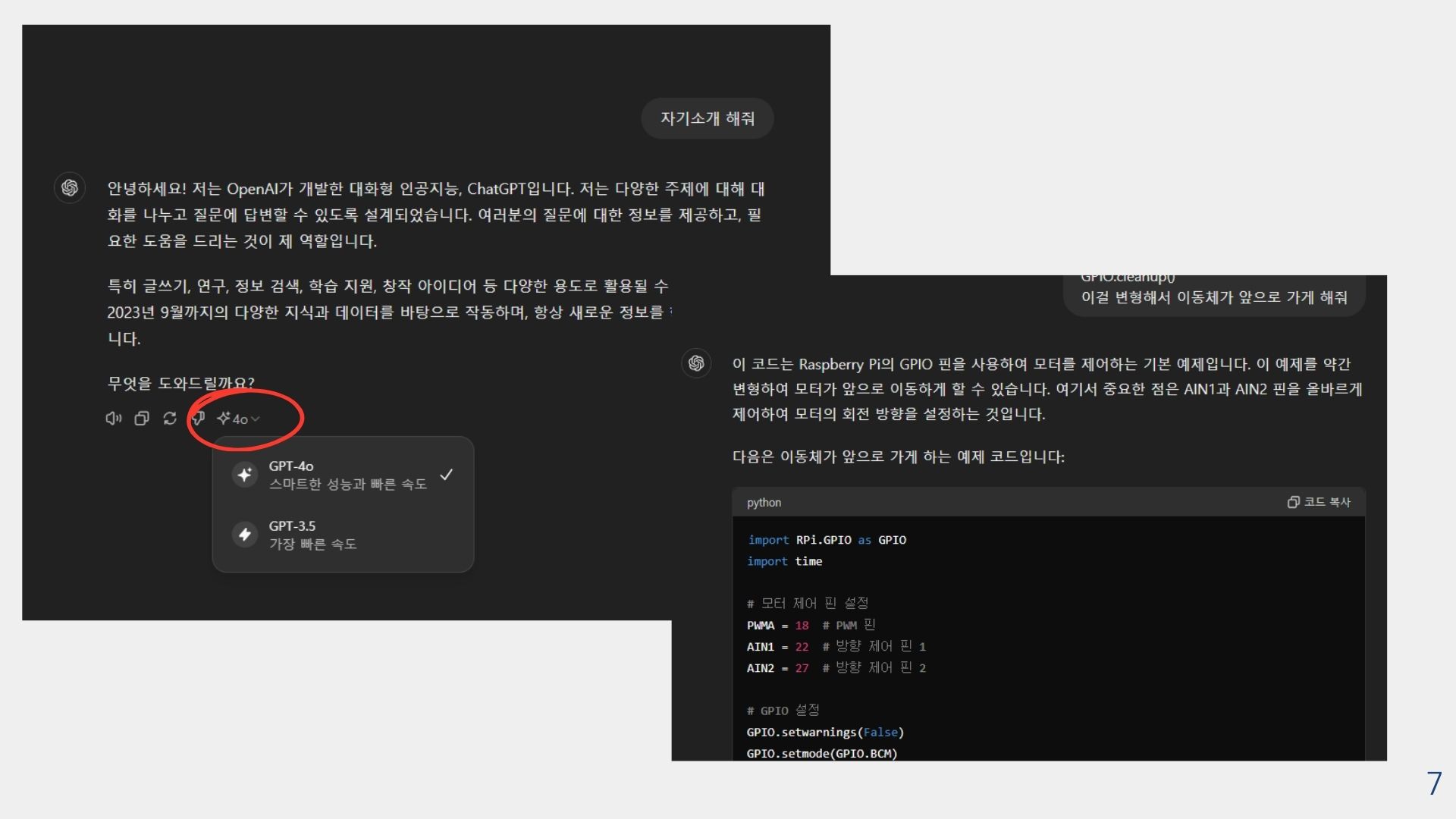Click the read aloud speaker icon
The height and width of the screenshot is (819, 1456).
coord(114,419)
